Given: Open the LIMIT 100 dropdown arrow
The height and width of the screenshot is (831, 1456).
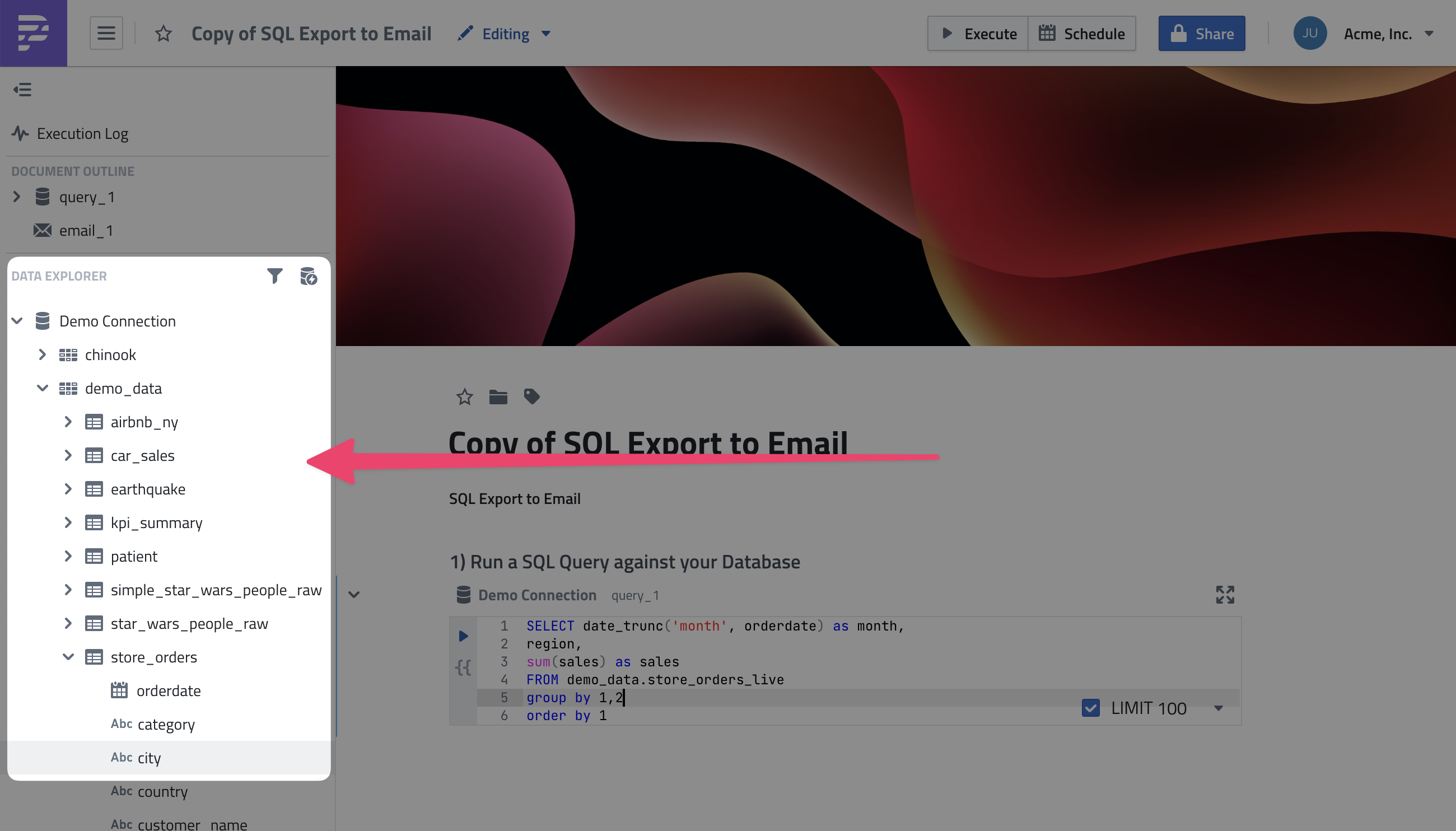Looking at the screenshot, I should coord(1219,708).
